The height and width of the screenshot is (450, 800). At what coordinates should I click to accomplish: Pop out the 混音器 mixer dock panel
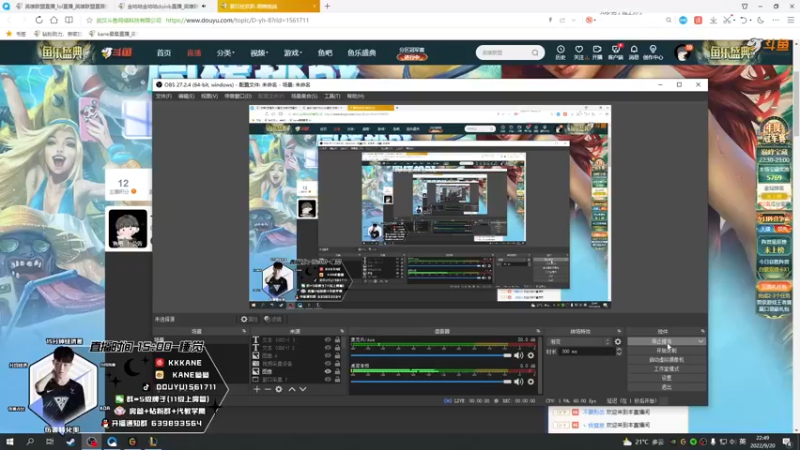(538, 331)
